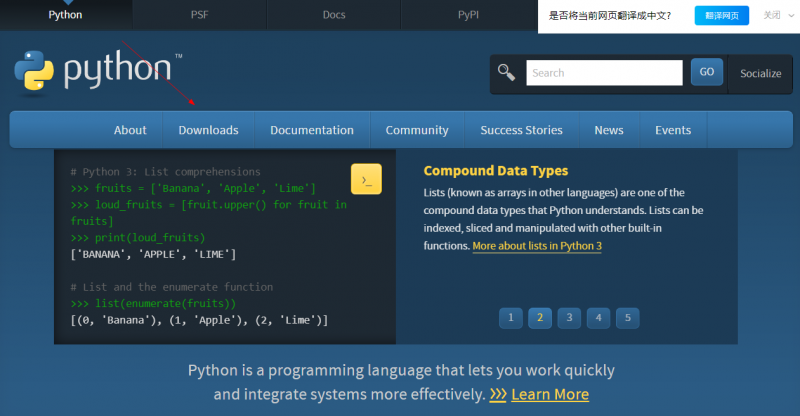Jump to slide 5 in the pager
The height and width of the screenshot is (416, 800).
[x=628, y=318]
